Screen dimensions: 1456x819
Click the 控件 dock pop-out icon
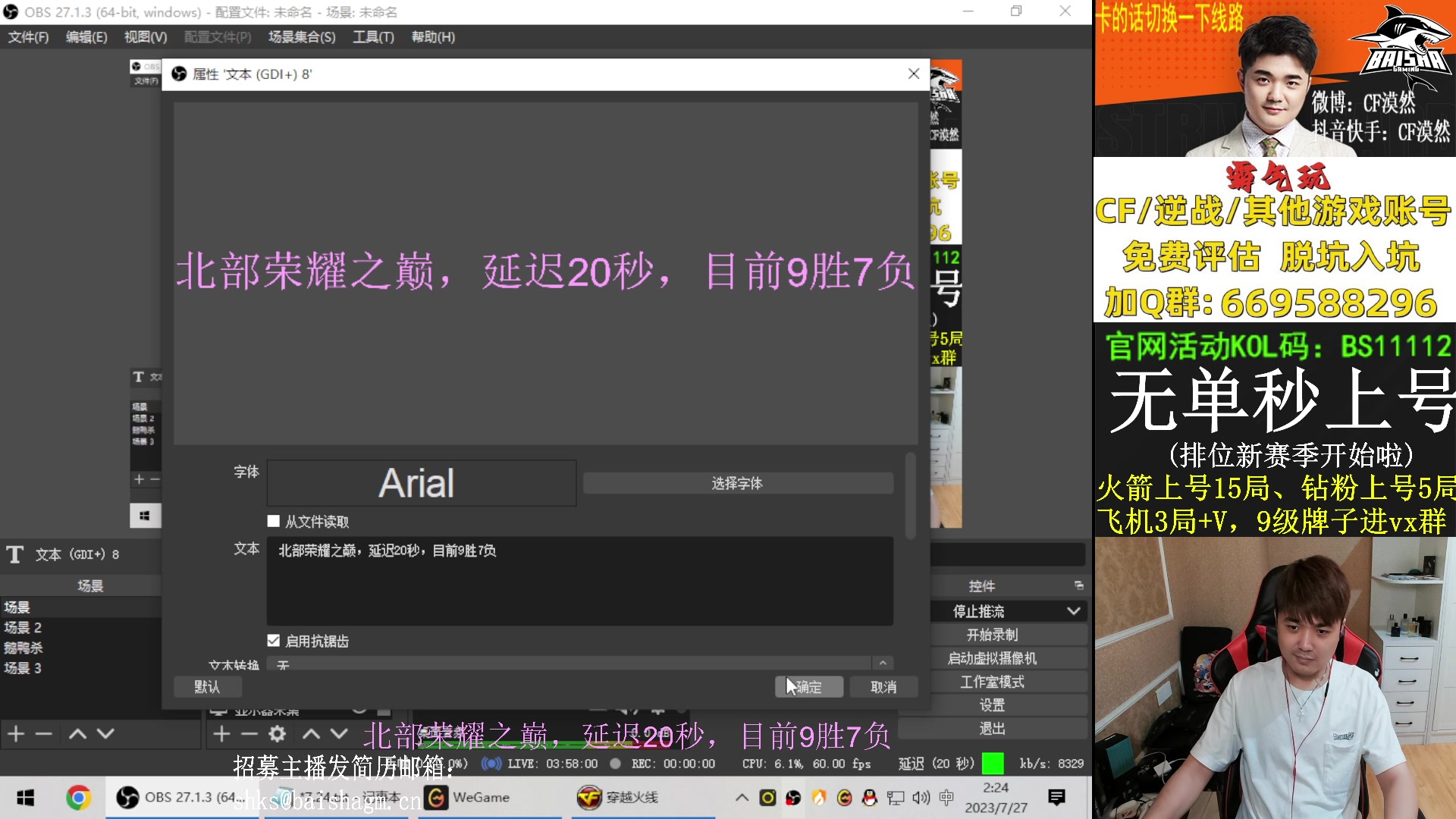click(1079, 585)
